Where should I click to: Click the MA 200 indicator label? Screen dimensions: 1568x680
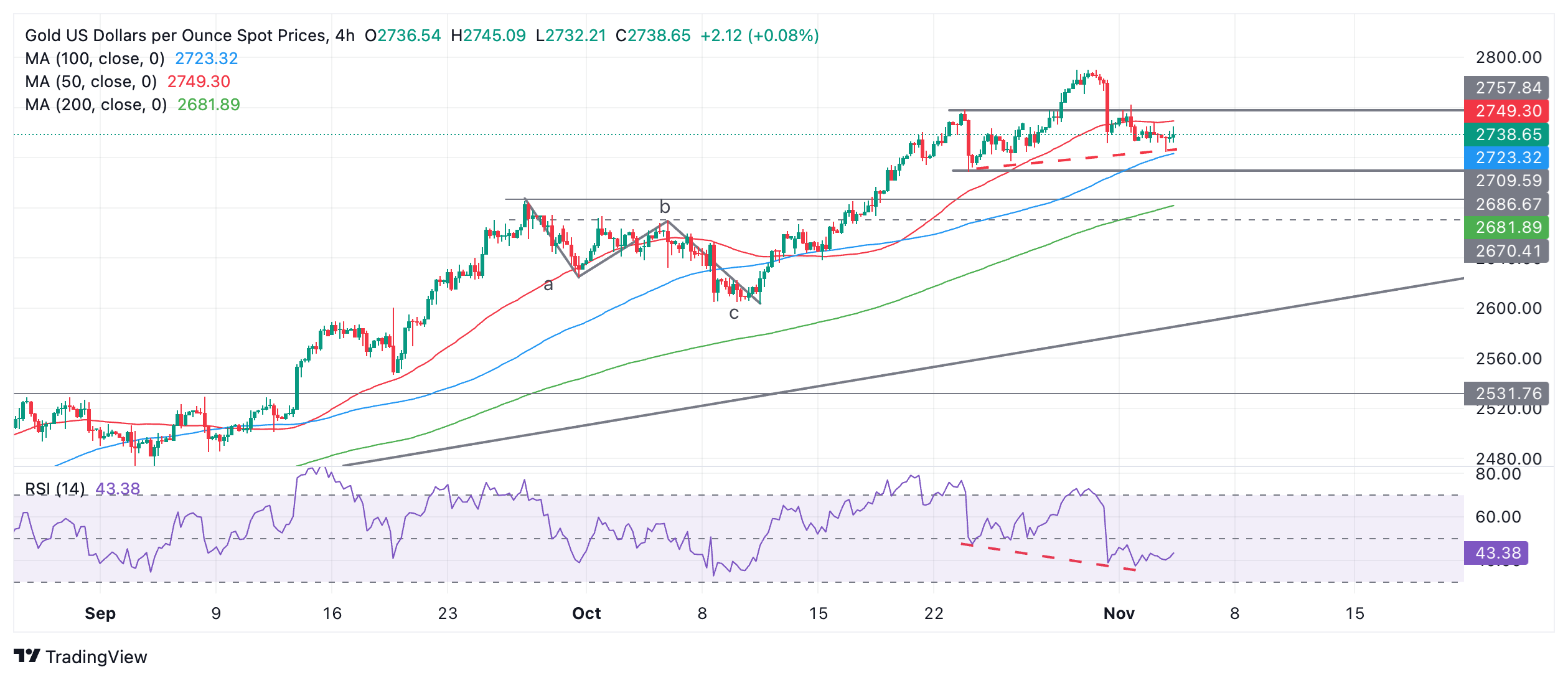point(96,105)
